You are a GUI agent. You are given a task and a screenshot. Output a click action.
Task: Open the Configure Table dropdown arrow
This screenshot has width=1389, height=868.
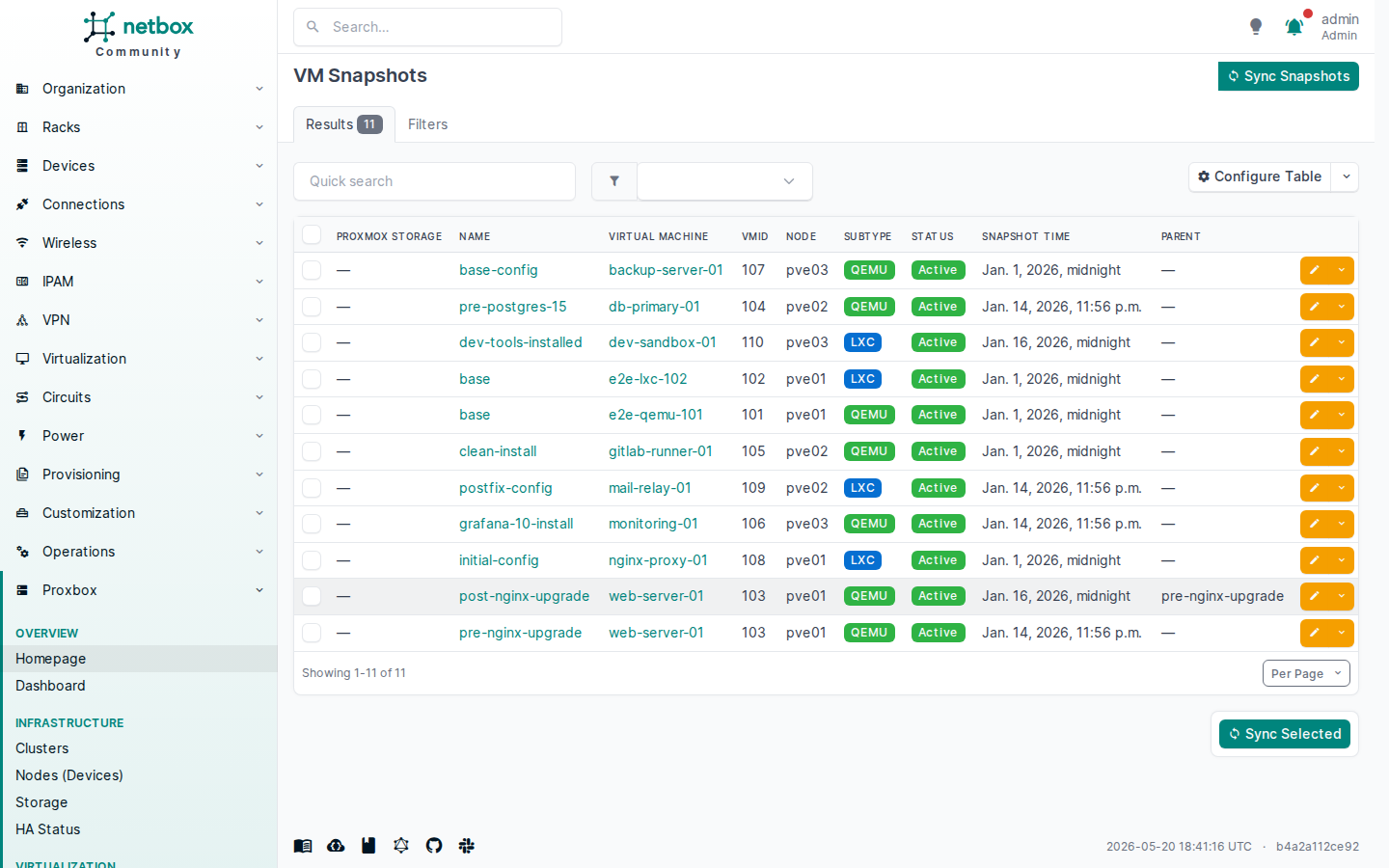pos(1346,177)
